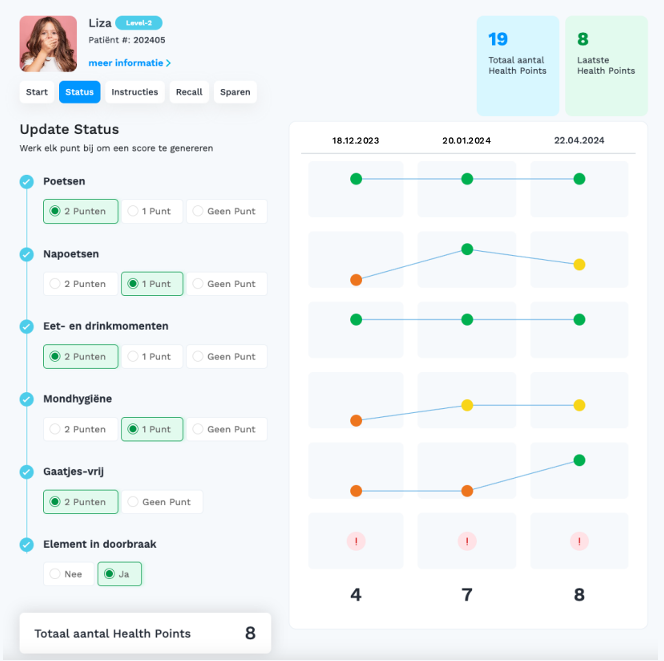Click the Napoetsen step checkmark icon
This screenshot has height=661, width=664.
coord(27,254)
